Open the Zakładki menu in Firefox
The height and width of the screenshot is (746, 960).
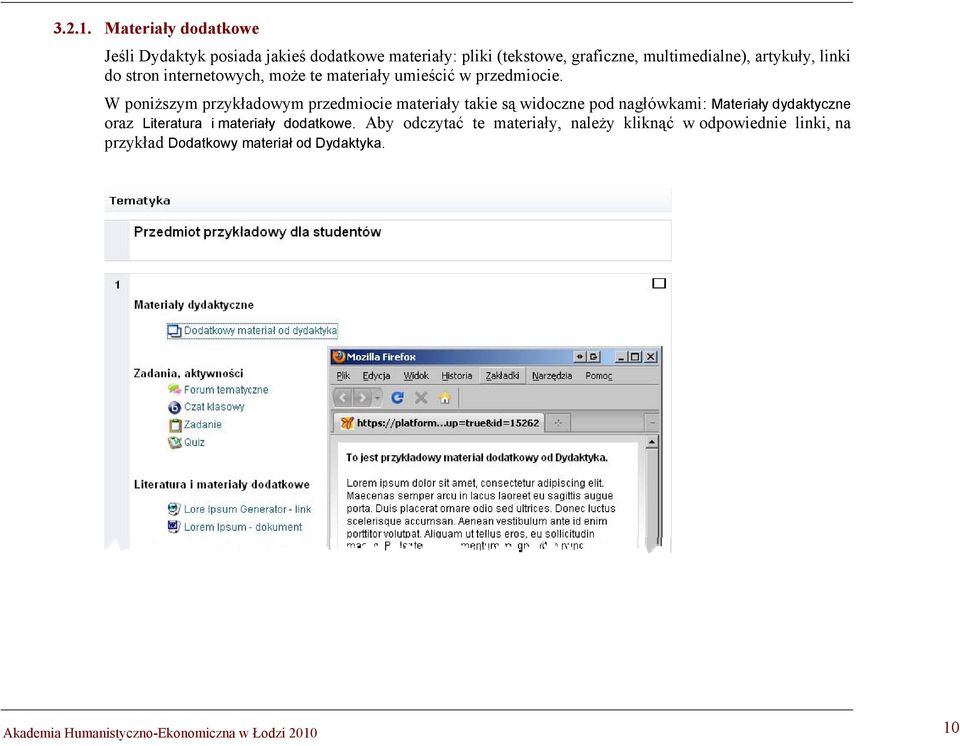coord(502,375)
